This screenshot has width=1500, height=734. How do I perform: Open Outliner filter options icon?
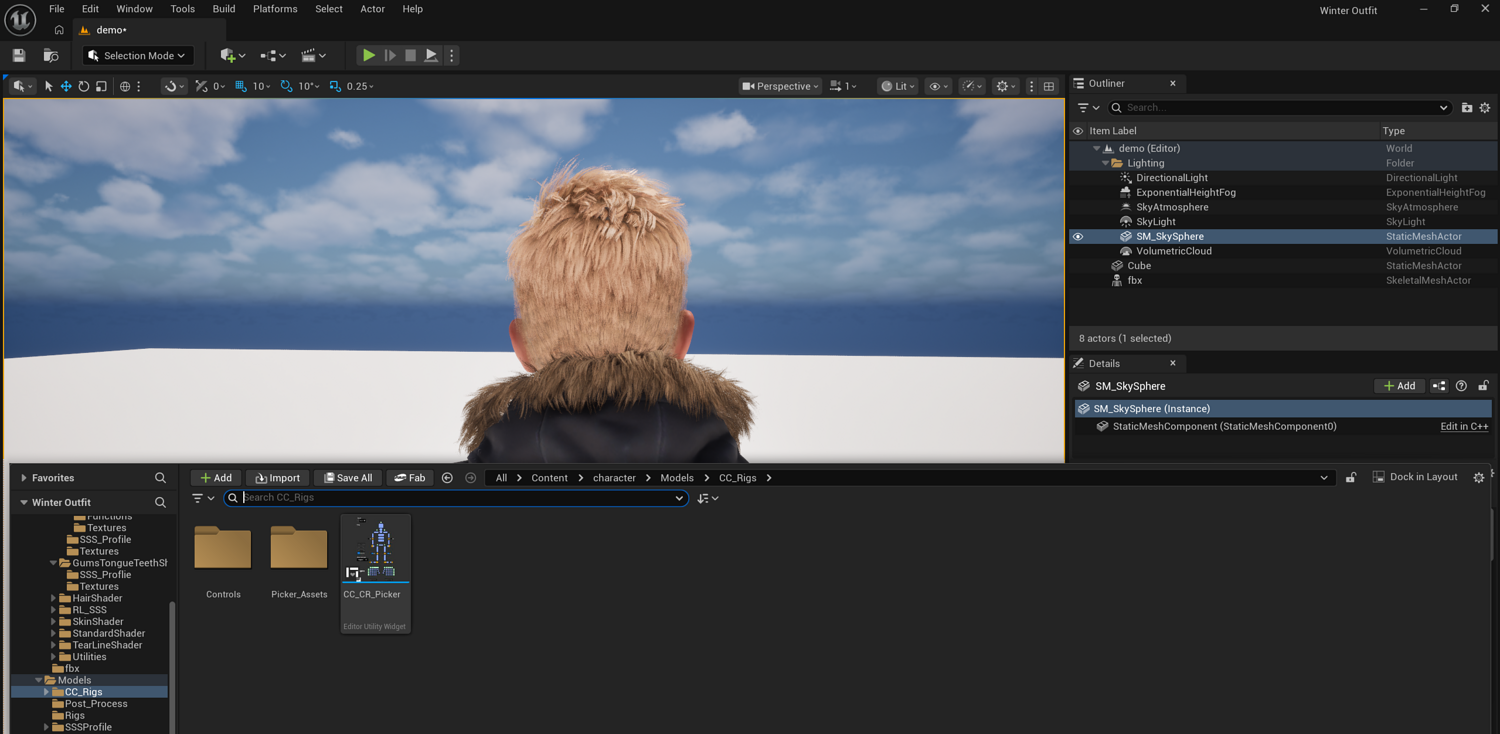[x=1088, y=108]
